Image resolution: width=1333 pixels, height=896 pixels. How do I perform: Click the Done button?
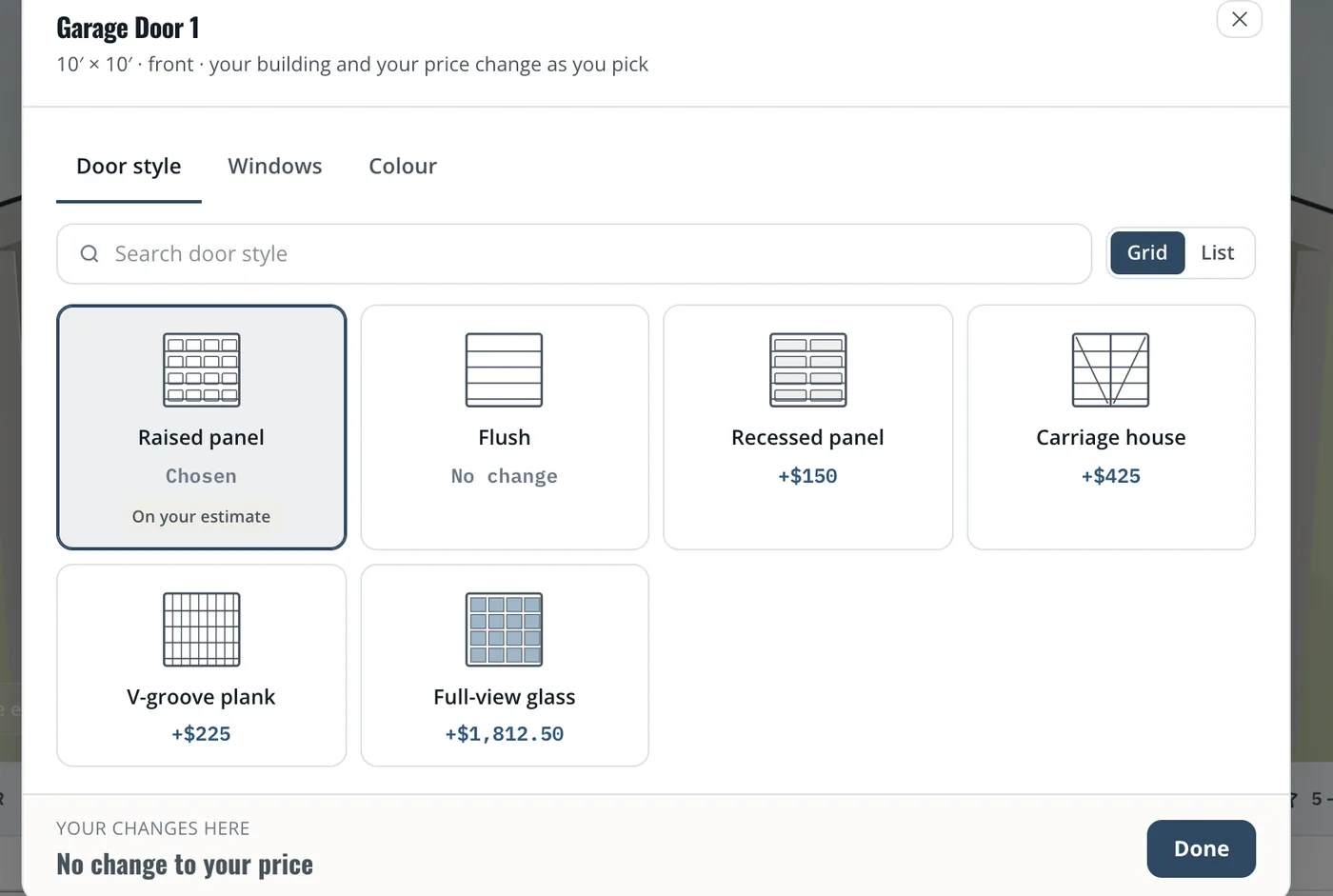click(1201, 848)
